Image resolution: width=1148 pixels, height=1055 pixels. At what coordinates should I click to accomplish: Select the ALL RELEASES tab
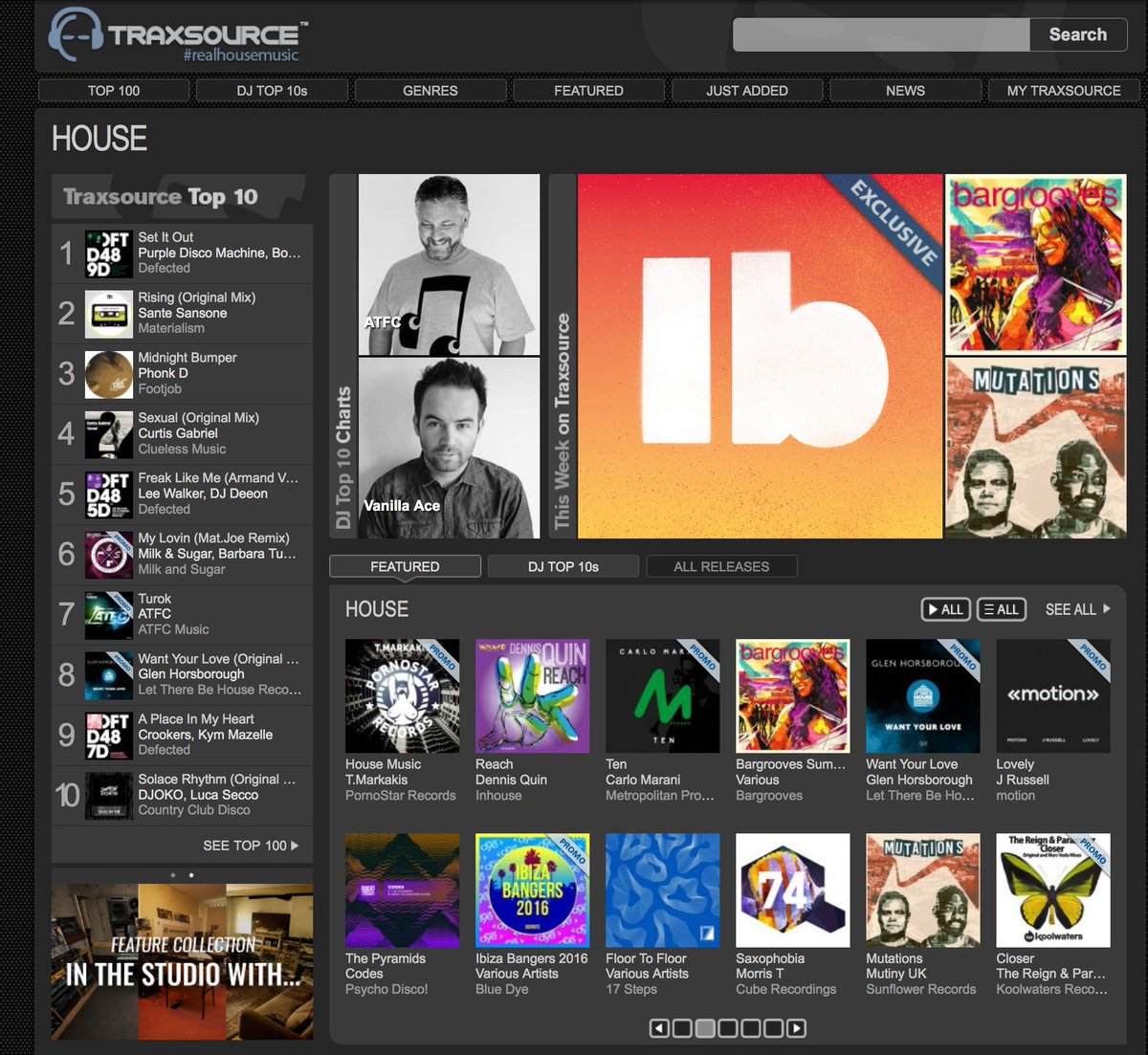point(721,566)
